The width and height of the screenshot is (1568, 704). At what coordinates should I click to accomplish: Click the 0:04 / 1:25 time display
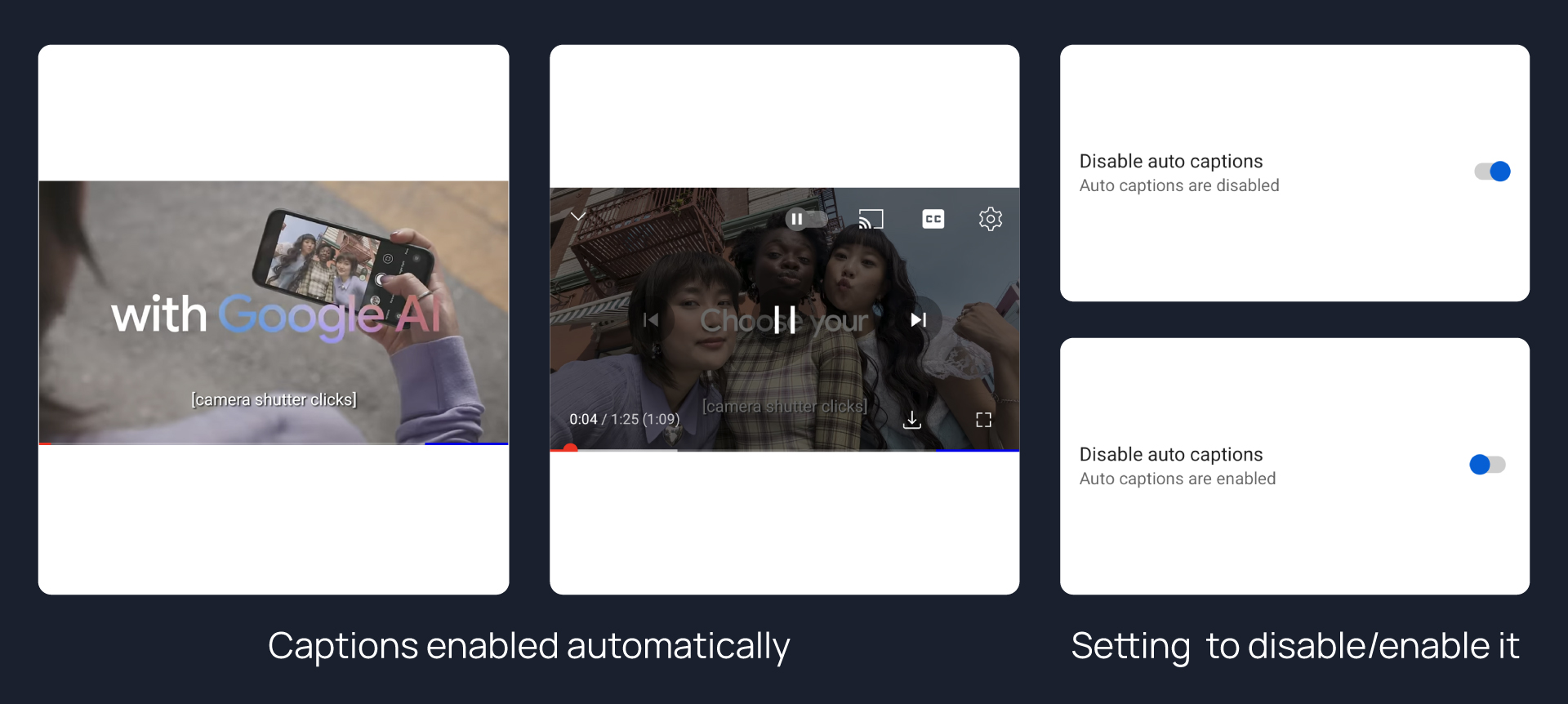(x=624, y=419)
